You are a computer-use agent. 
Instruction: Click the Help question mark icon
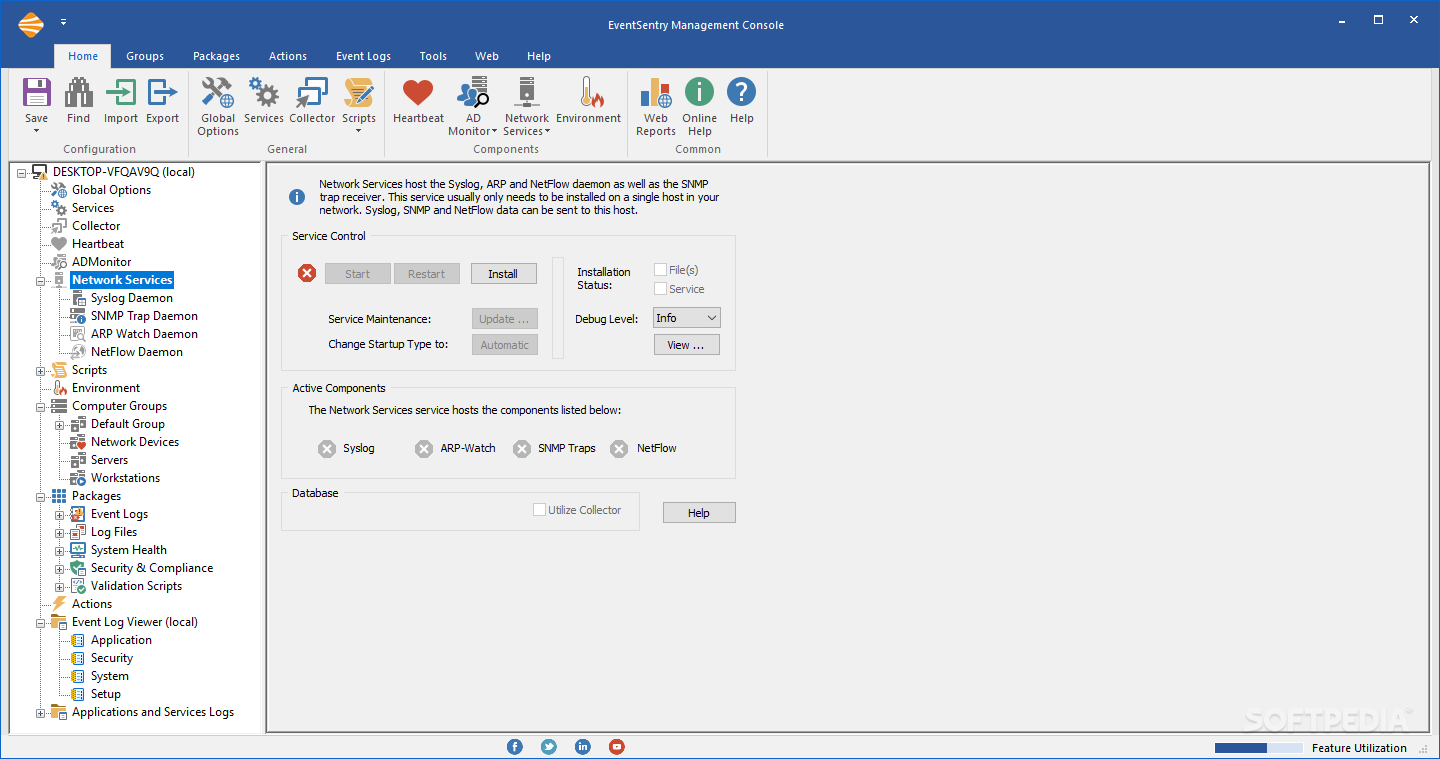741,93
